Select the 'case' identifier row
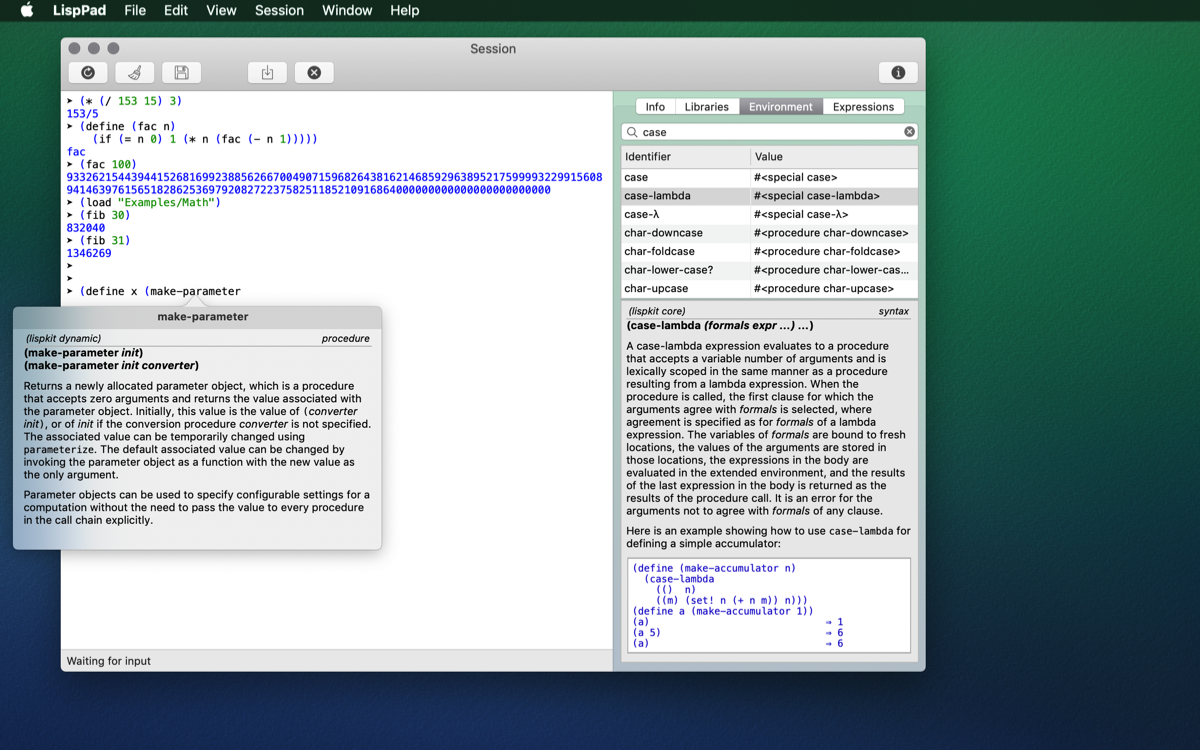1200x750 pixels. (769, 177)
